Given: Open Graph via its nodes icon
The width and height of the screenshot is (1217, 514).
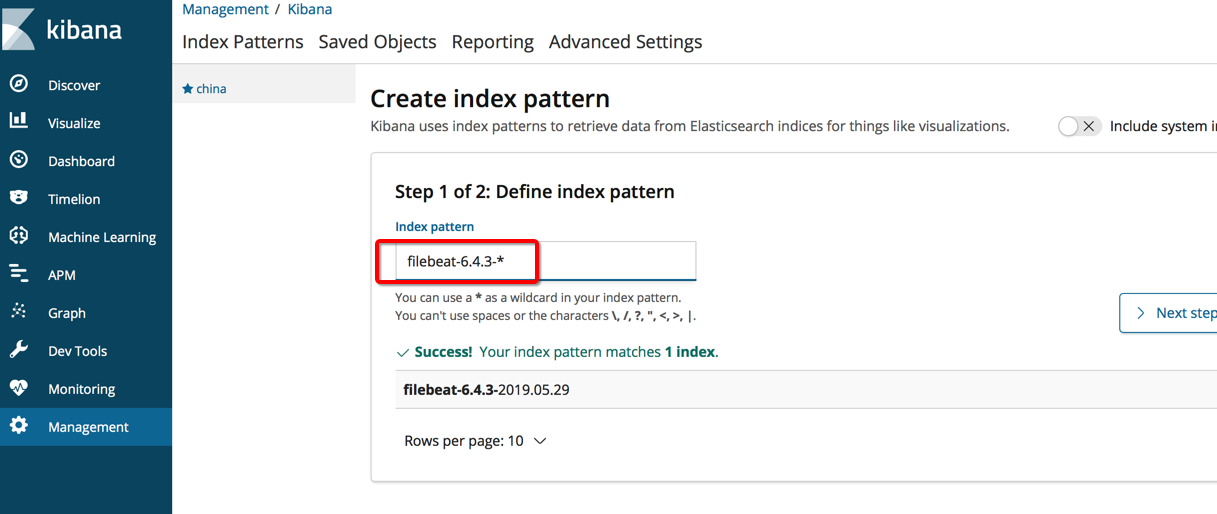Looking at the screenshot, I should [19, 312].
